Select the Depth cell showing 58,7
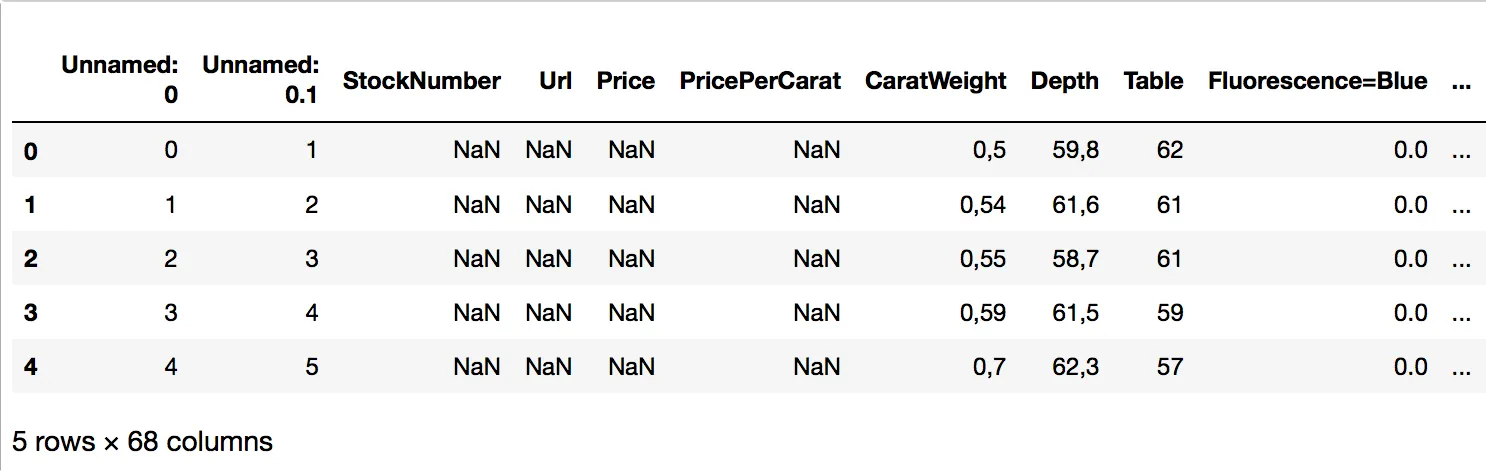This screenshot has height=474, width=1486. point(1075,259)
